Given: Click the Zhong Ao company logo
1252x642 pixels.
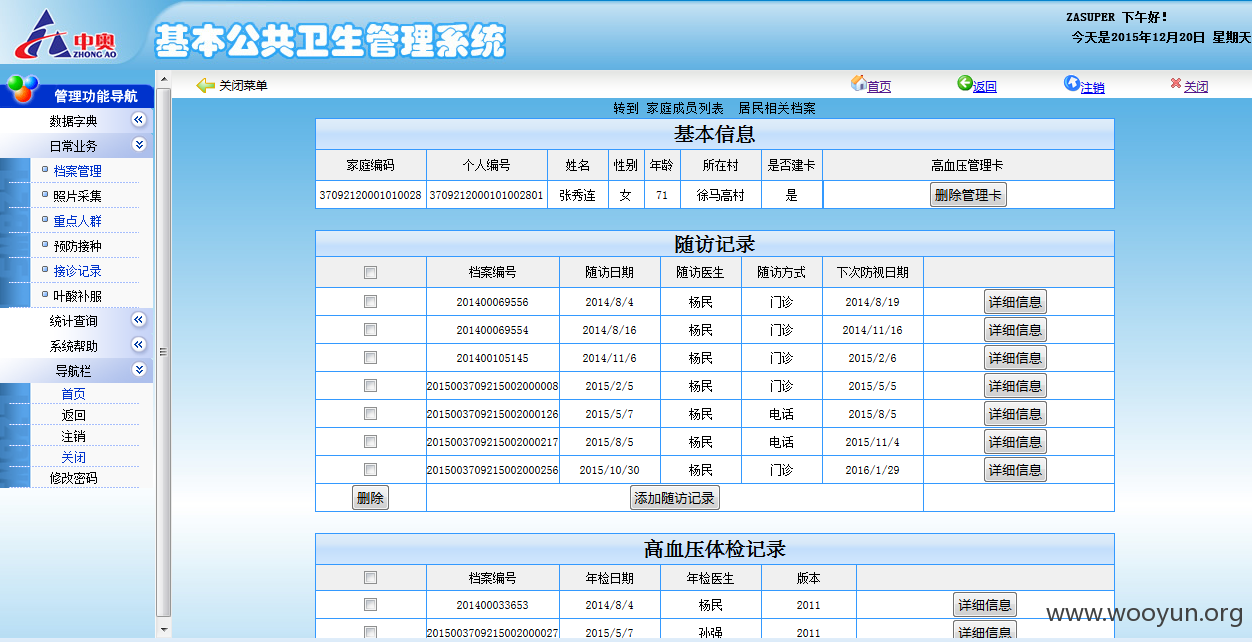Looking at the screenshot, I should 66,34.
